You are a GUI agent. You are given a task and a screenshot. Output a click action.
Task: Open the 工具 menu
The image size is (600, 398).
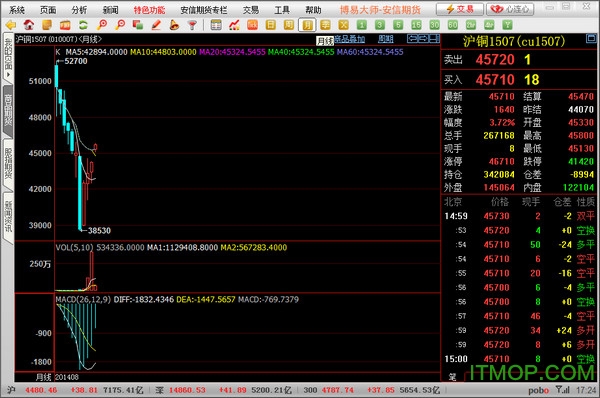tap(282, 10)
